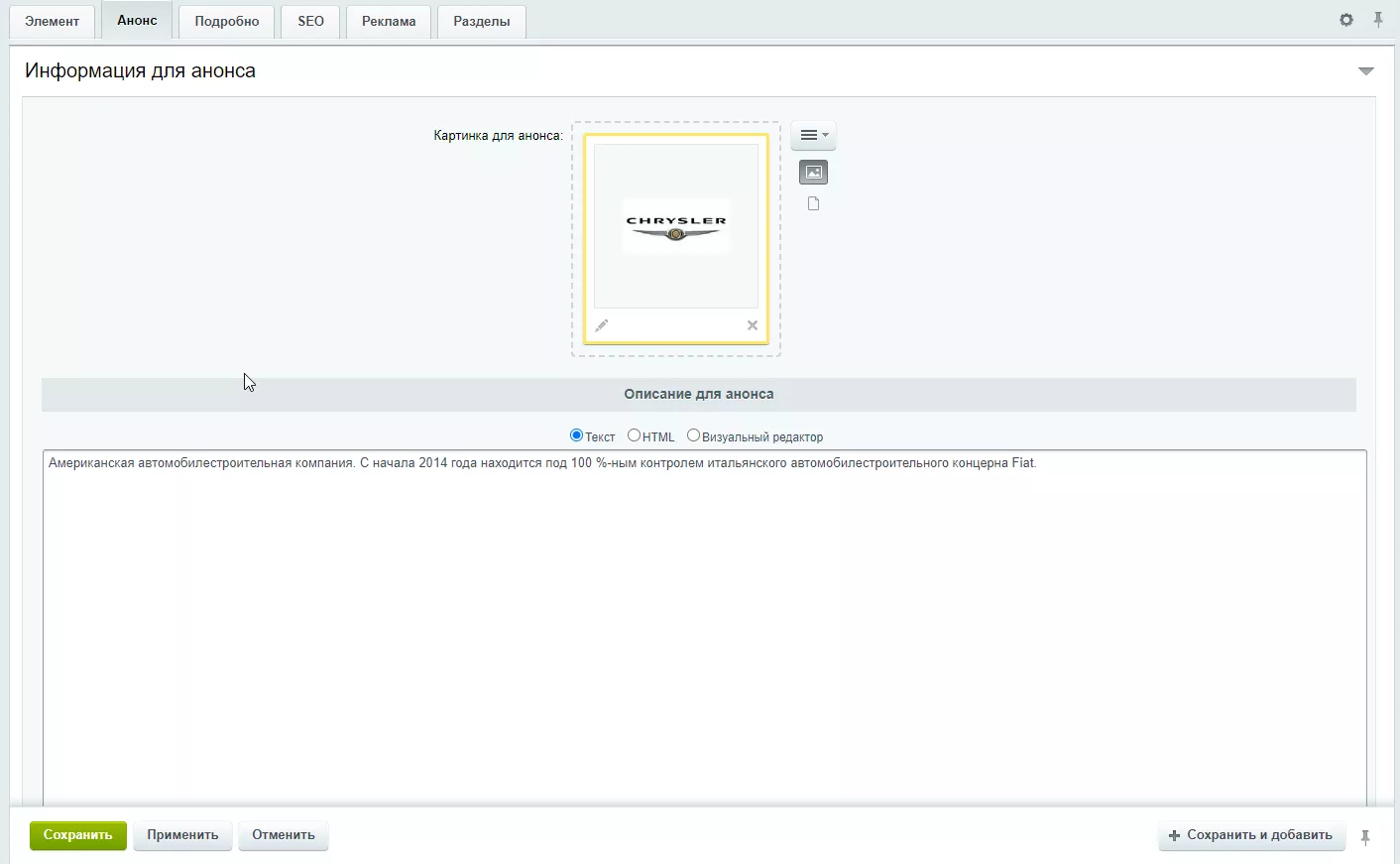Switch to the Разделы tab
Viewport: 1400px width, 864px height.
coord(482,21)
